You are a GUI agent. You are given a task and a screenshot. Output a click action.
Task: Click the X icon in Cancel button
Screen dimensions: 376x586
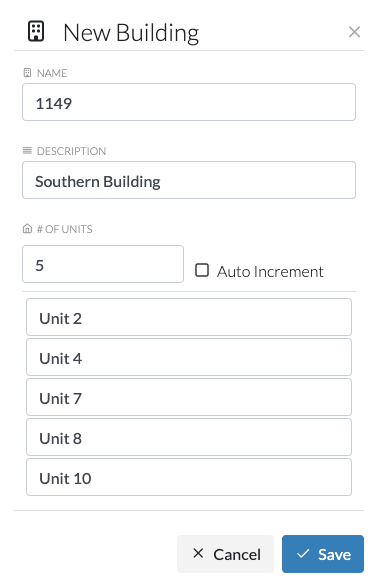[198, 553]
